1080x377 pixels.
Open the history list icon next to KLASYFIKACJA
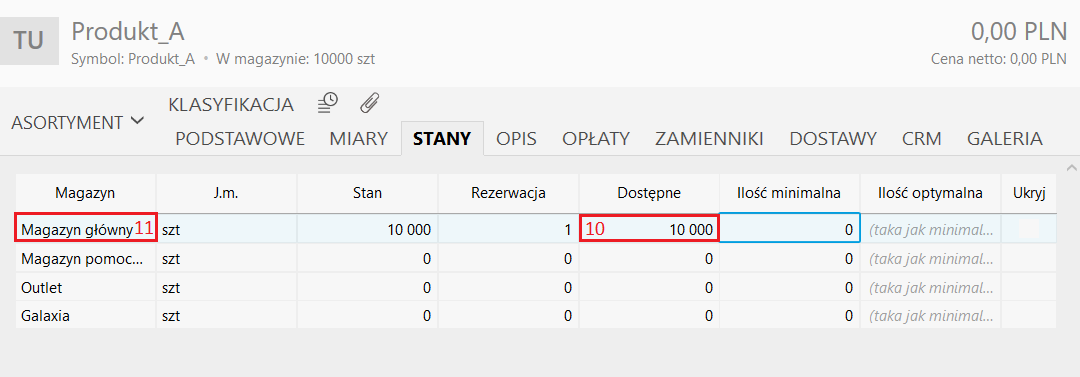pyautogui.click(x=327, y=104)
